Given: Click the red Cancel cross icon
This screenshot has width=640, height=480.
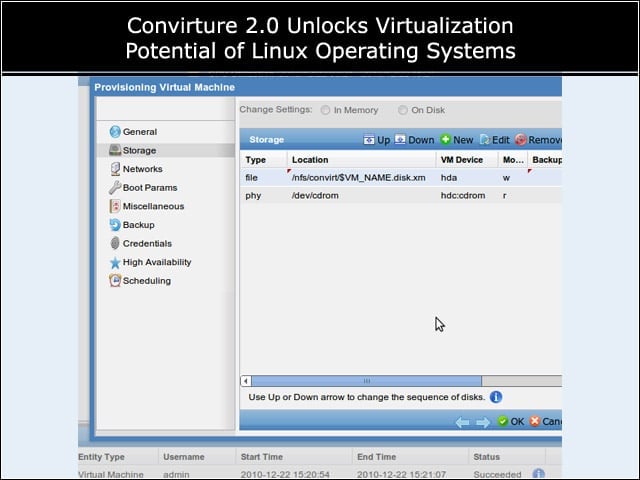Looking at the screenshot, I should click(535, 421).
